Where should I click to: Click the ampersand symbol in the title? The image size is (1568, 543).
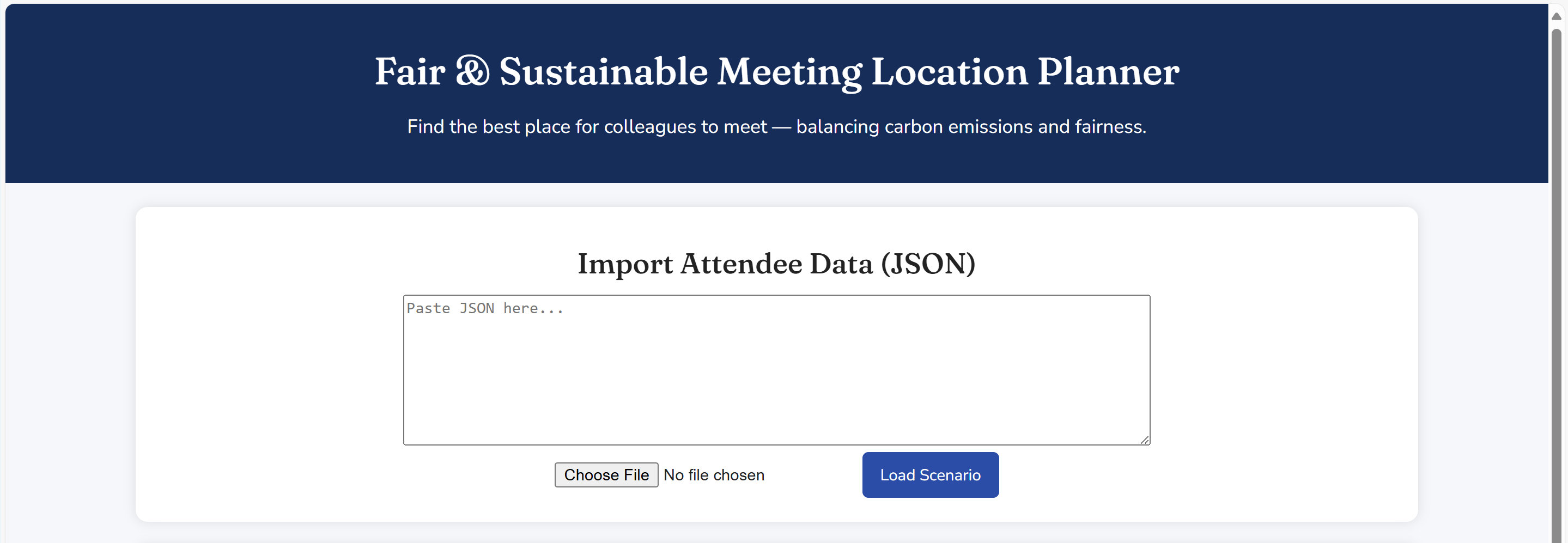pos(472,71)
